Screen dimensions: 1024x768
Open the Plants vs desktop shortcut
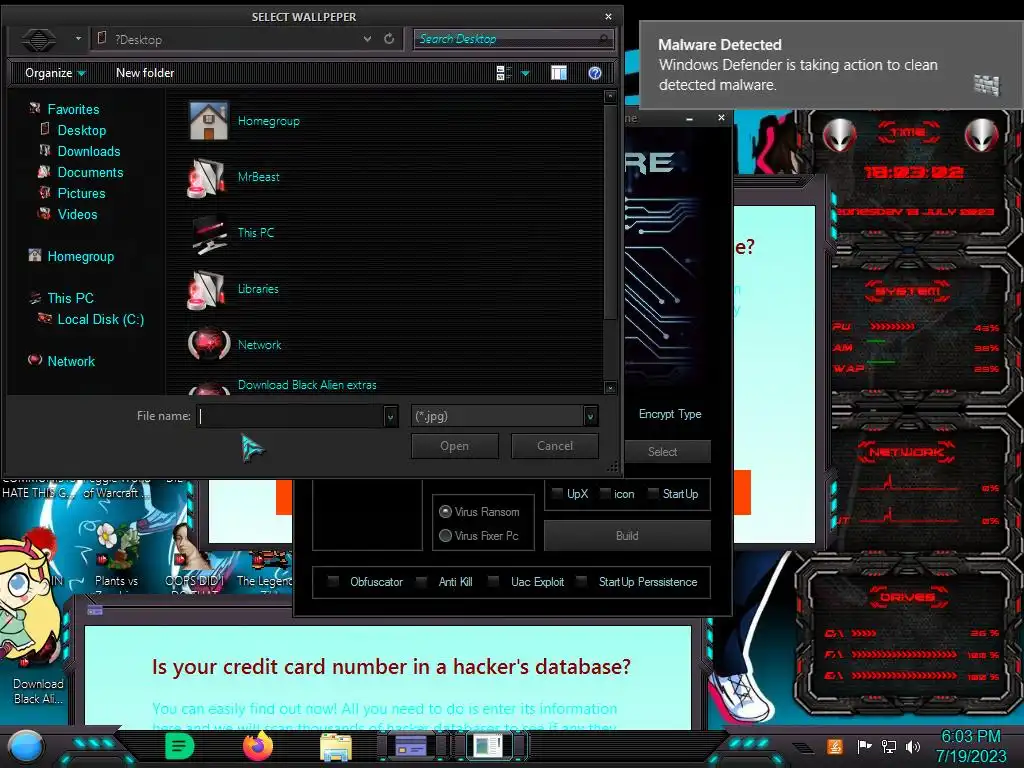116,555
